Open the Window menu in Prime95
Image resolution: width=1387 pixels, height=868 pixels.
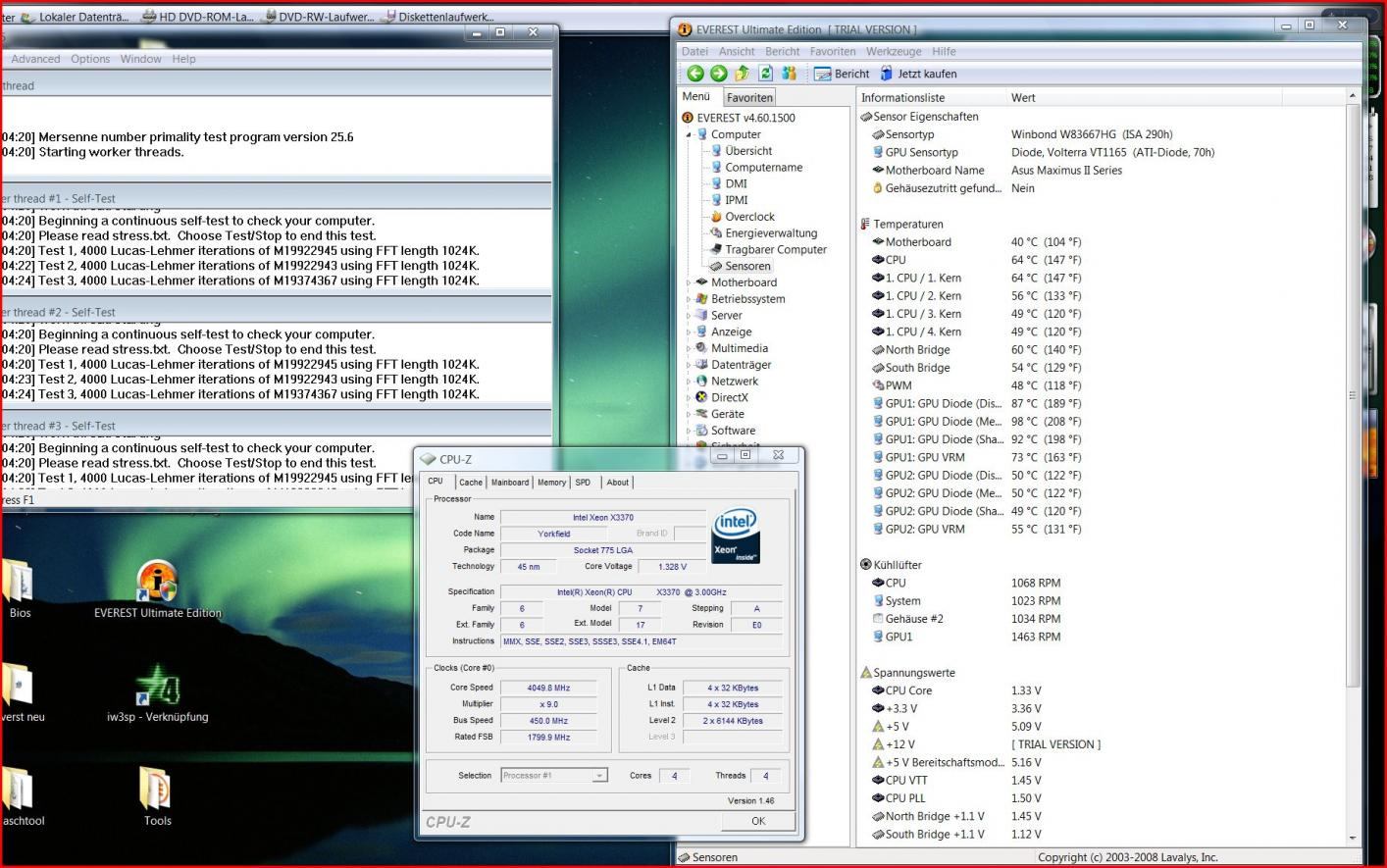(141, 59)
